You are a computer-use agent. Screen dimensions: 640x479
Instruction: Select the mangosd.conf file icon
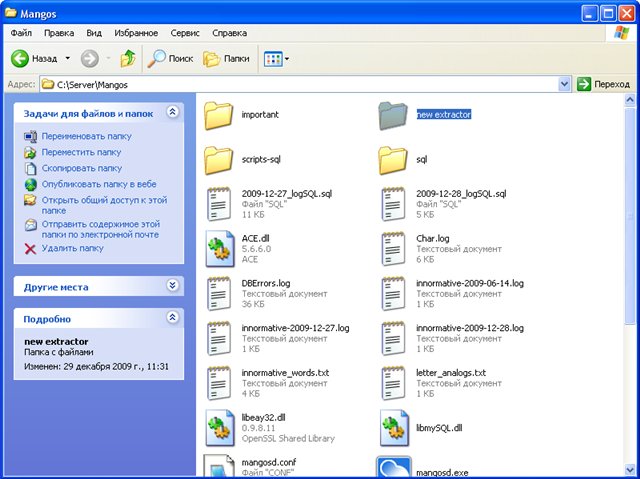219,466
